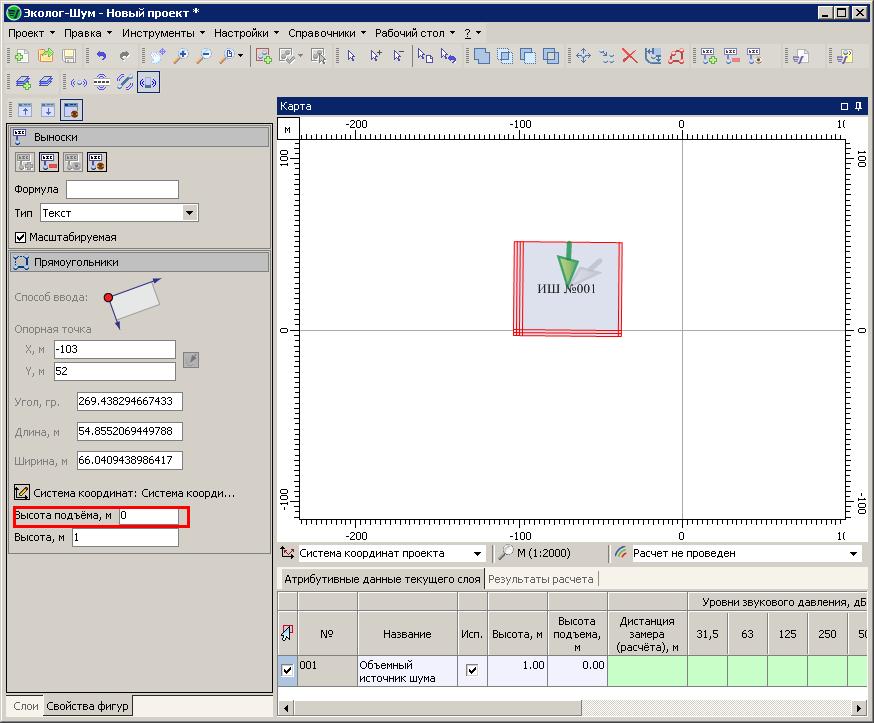
Task: Switch to the Слои tab
Action: tap(25, 706)
